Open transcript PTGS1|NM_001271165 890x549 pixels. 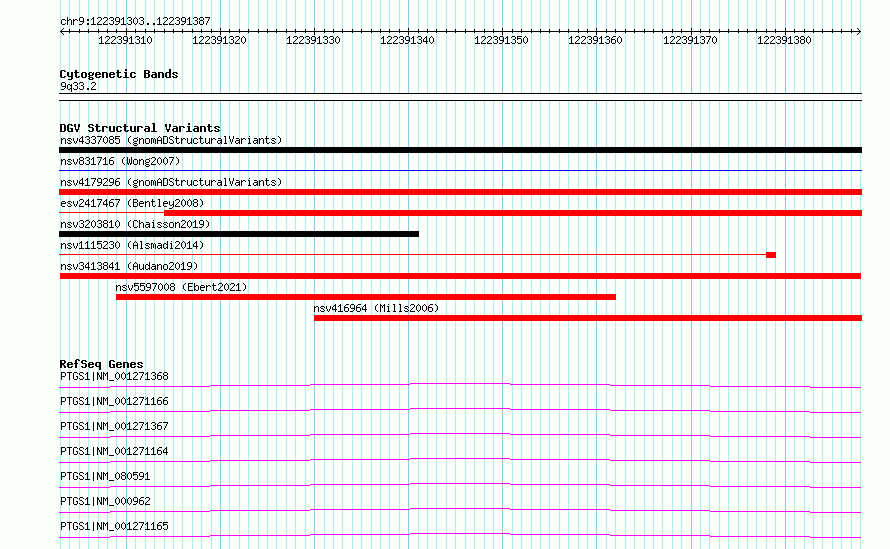(x=114, y=526)
